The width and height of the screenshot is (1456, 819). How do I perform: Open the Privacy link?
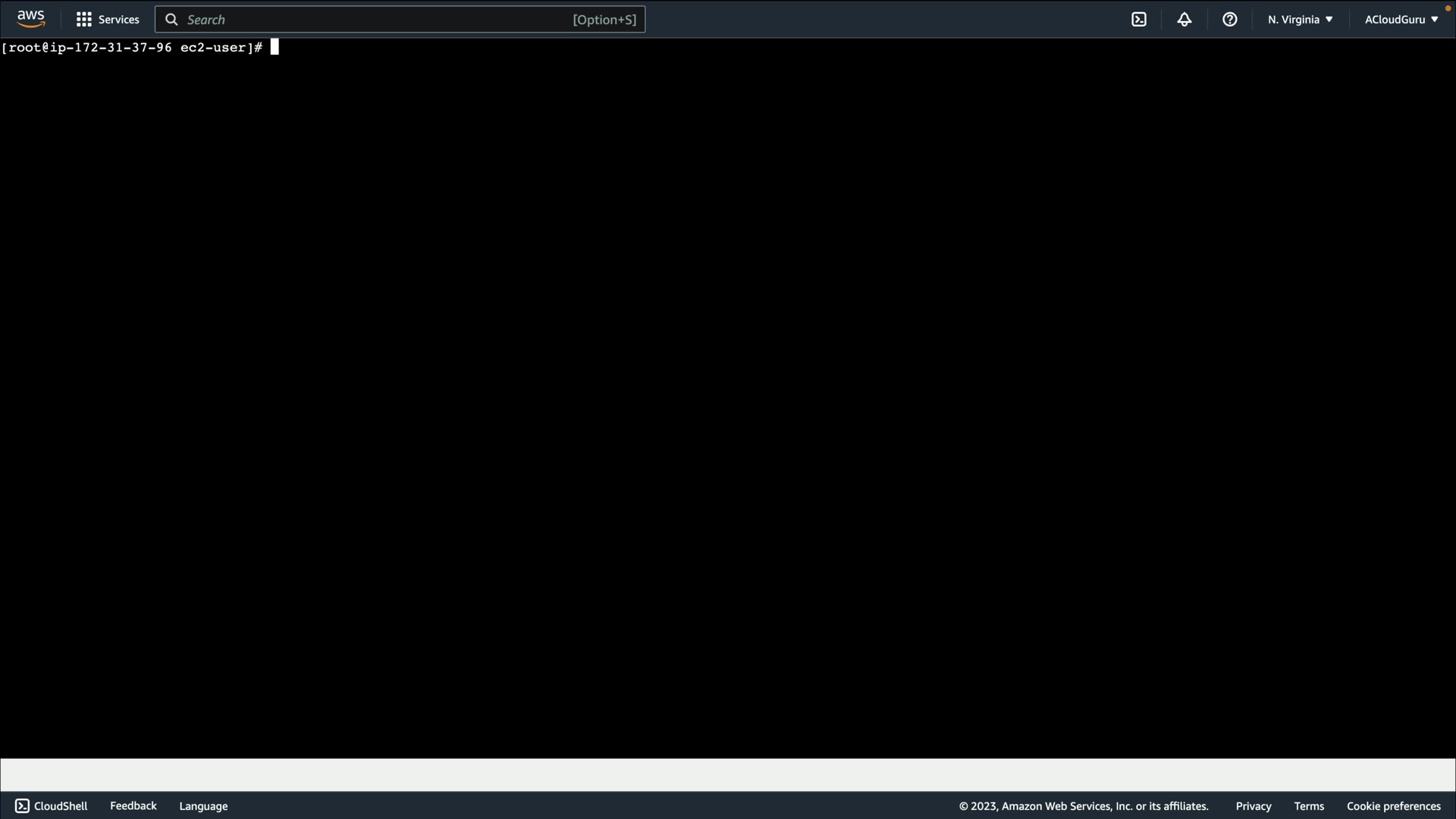1253,806
